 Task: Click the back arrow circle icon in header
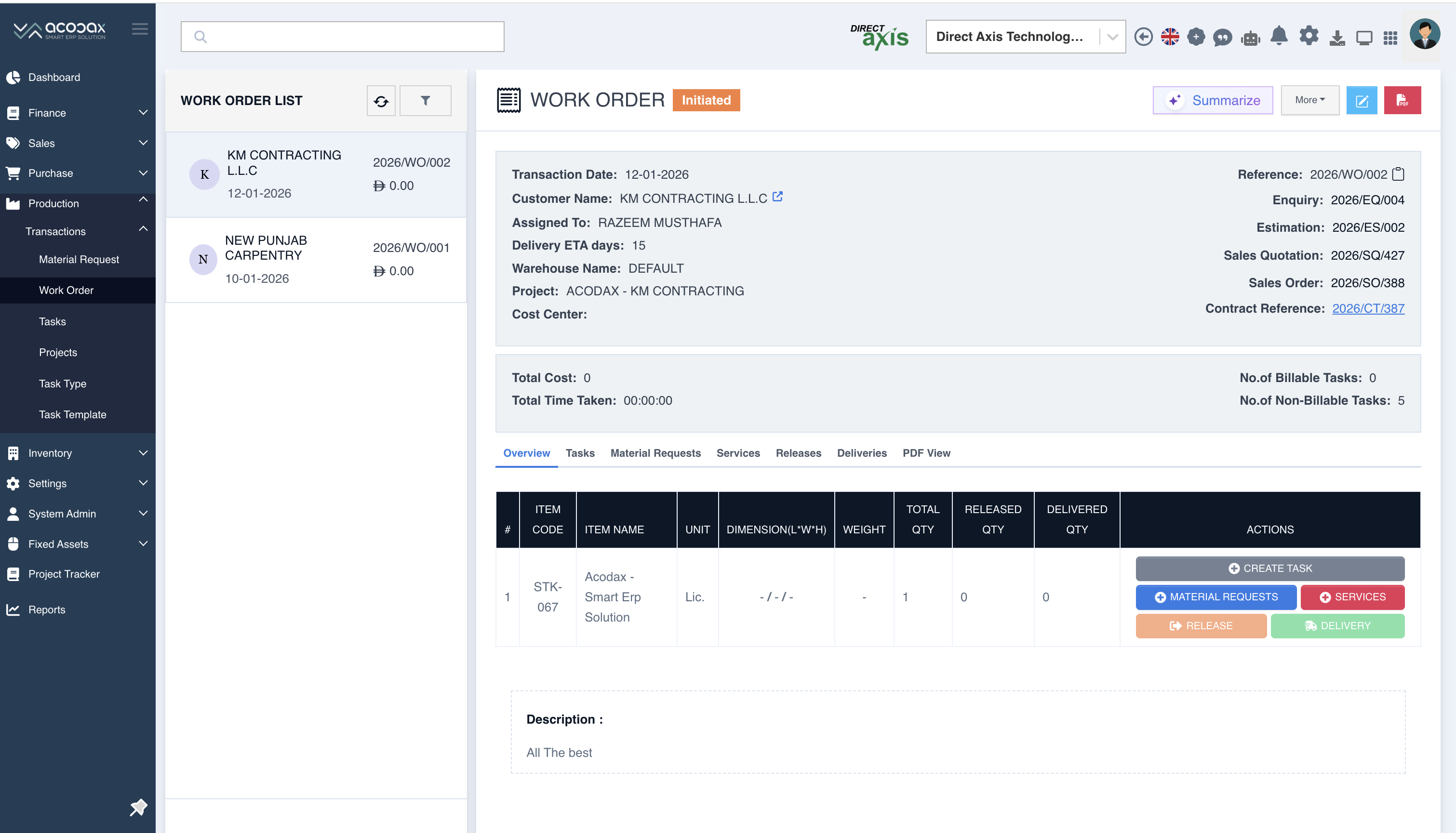(x=1143, y=37)
